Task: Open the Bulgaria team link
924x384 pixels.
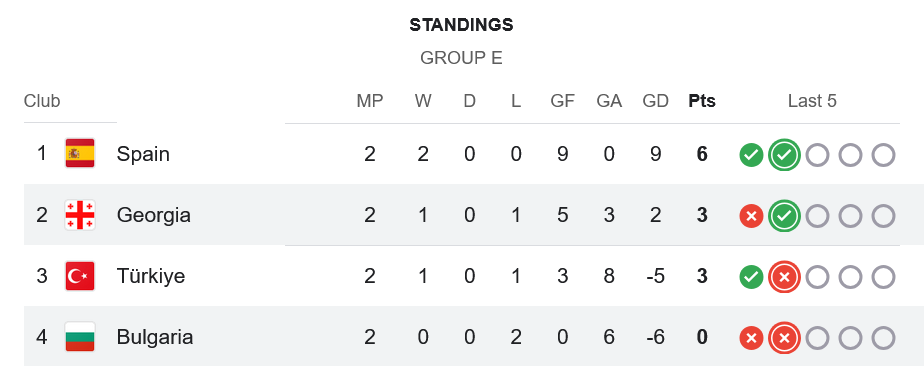Action: point(155,337)
